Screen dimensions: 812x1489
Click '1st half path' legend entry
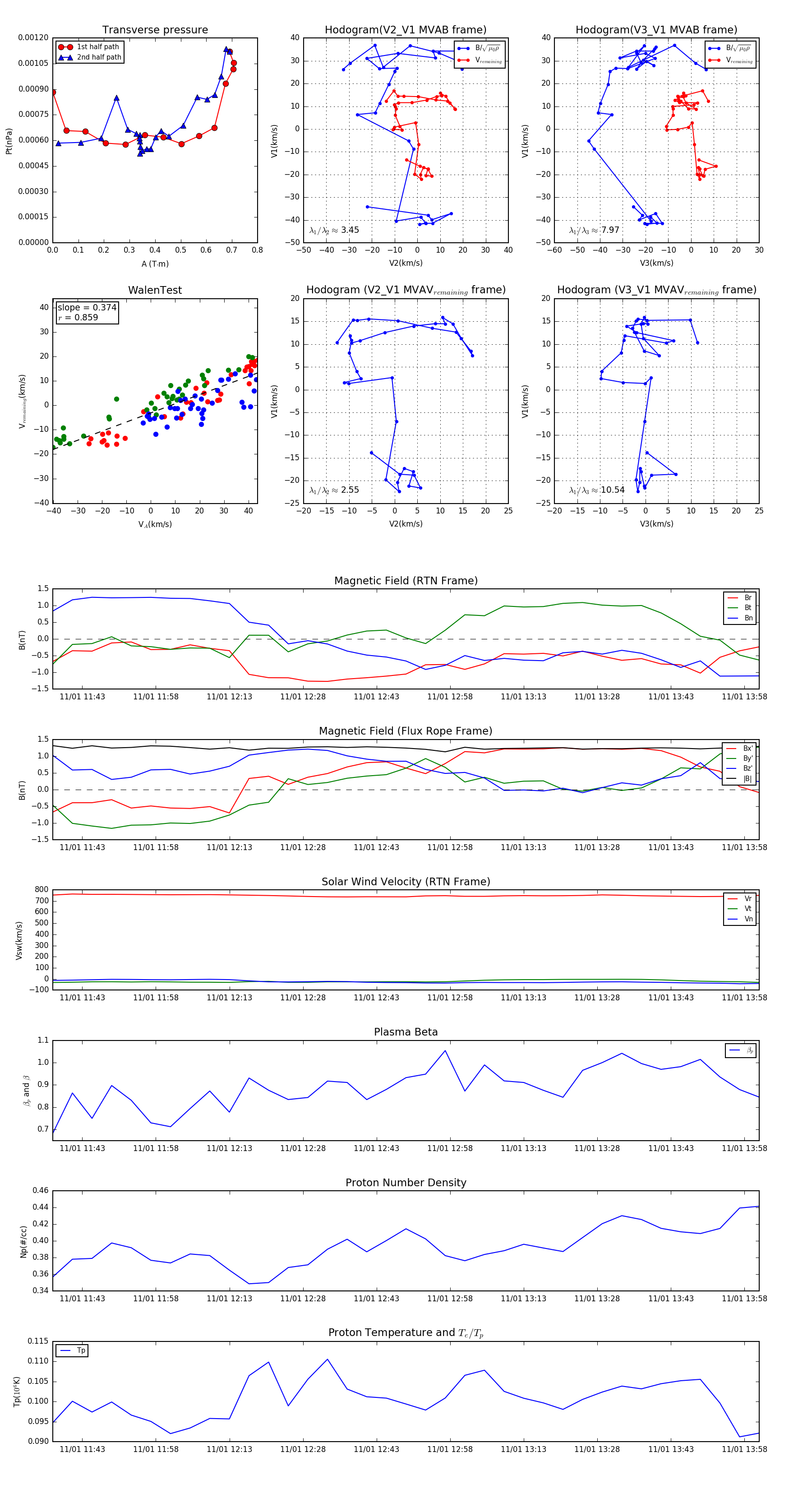point(89,47)
